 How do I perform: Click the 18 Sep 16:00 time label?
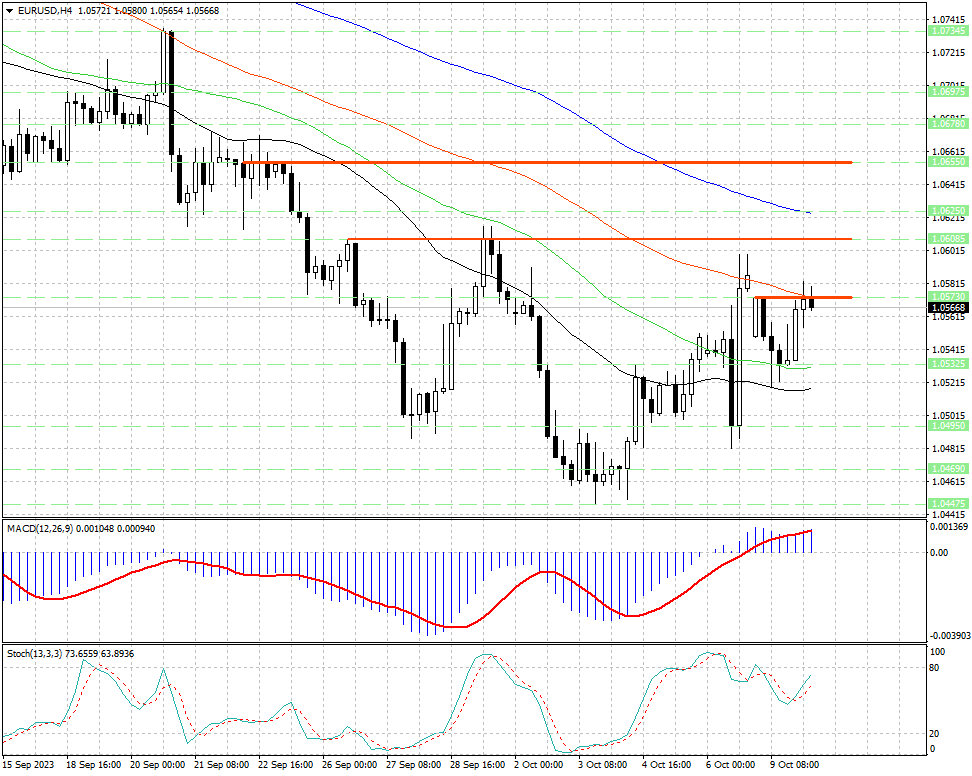click(x=93, y=764)
